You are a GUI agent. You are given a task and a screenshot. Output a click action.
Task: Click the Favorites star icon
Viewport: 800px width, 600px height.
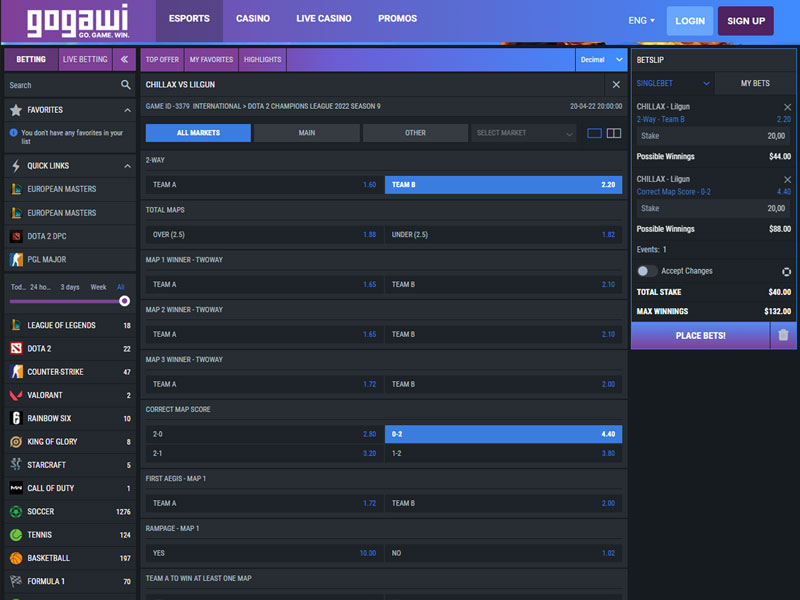(x=16, y=110)
